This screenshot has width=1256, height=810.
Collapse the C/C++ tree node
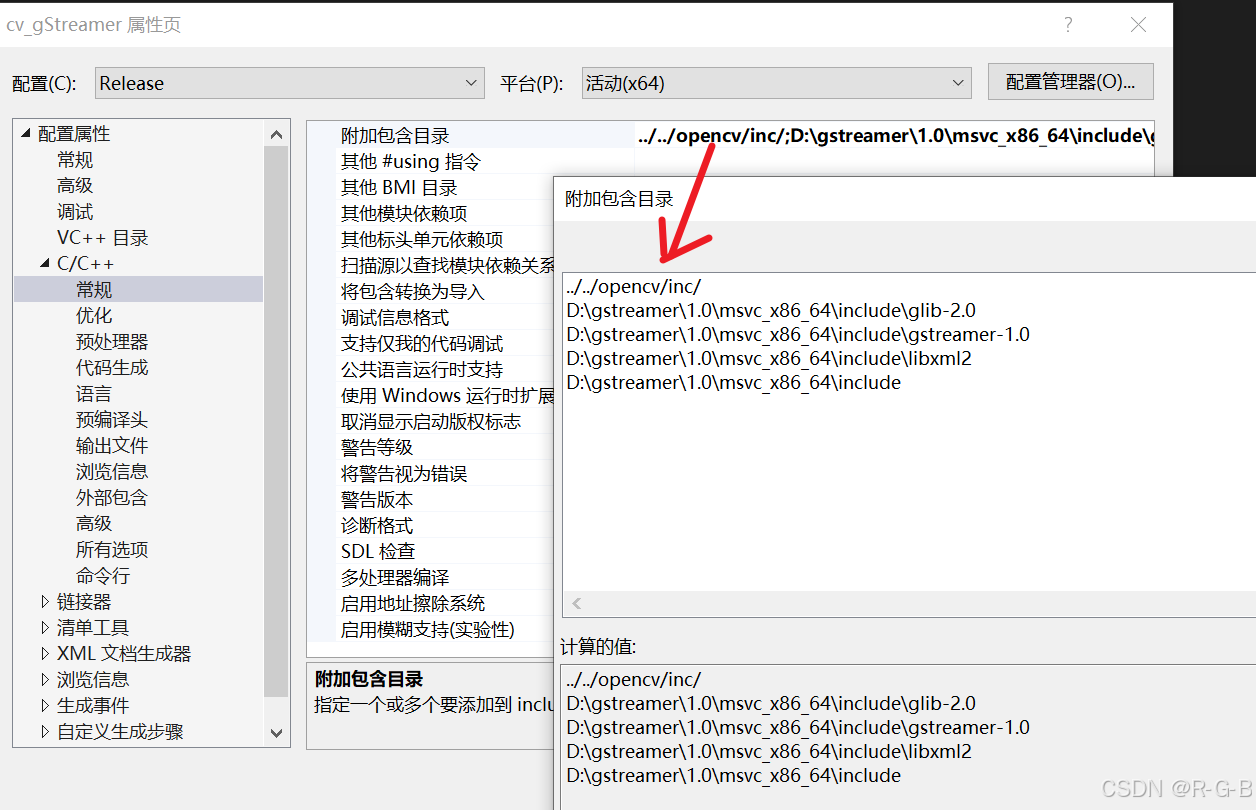44,264
